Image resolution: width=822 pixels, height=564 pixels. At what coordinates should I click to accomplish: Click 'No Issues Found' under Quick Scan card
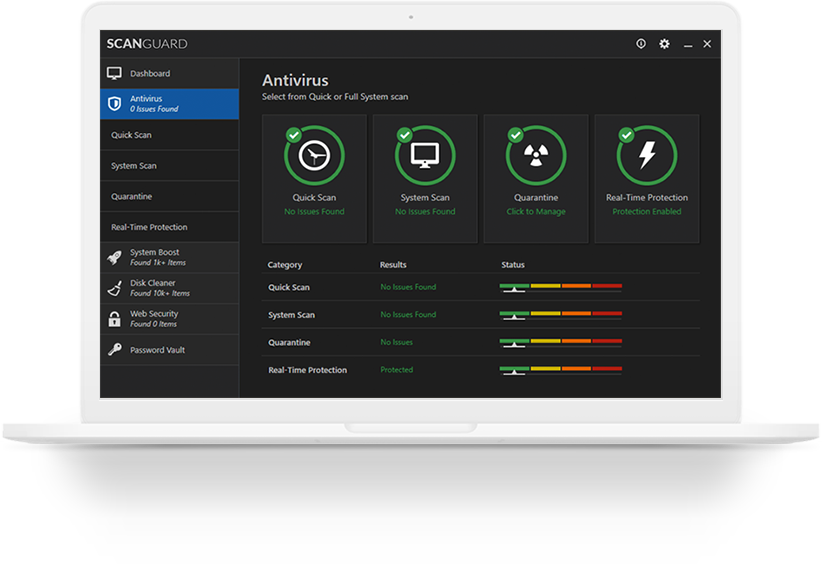314,212
